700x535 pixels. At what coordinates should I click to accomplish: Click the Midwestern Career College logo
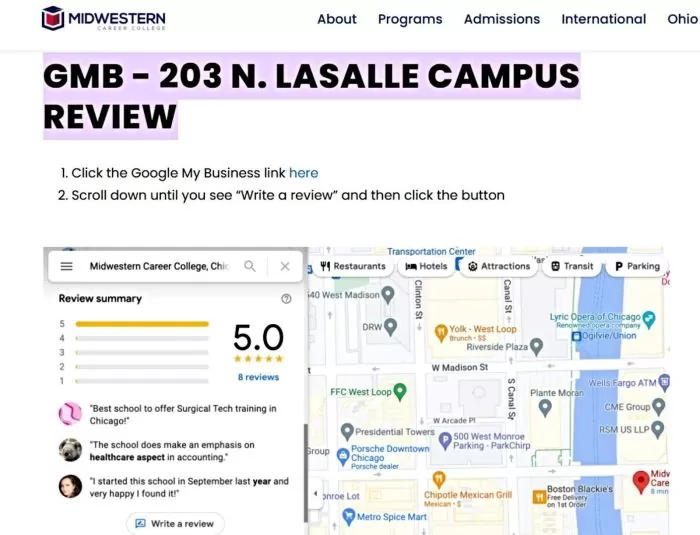coord(103,19)
